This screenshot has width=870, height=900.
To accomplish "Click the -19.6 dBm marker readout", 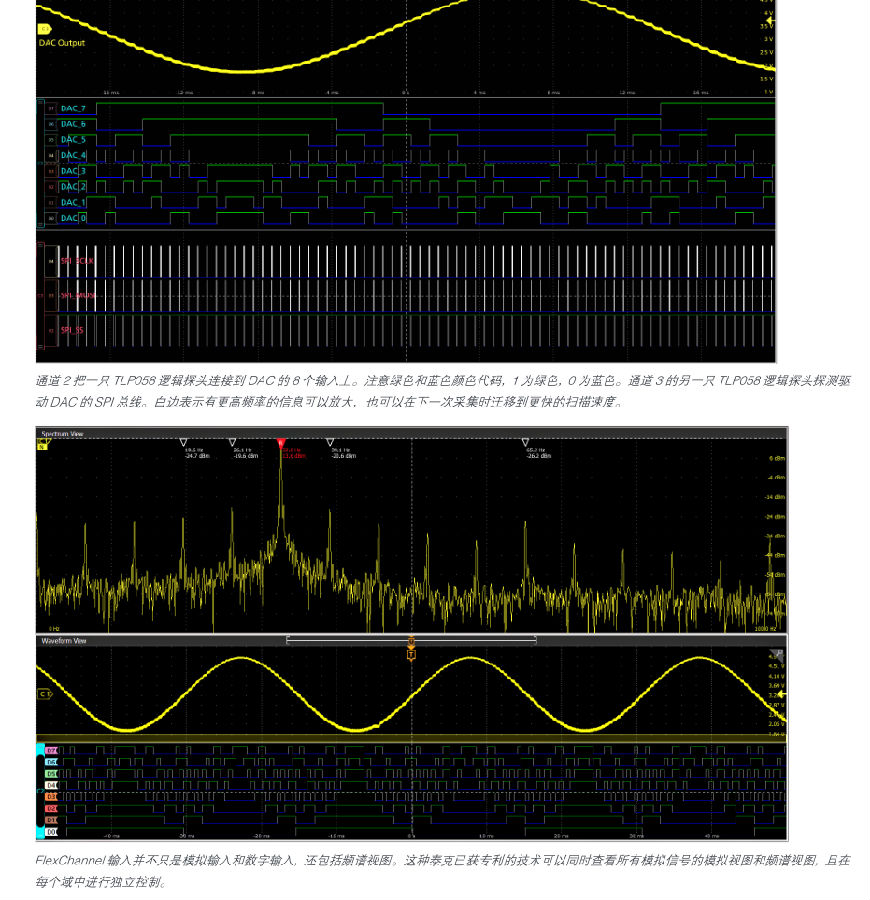I will (x=246, y=453).
